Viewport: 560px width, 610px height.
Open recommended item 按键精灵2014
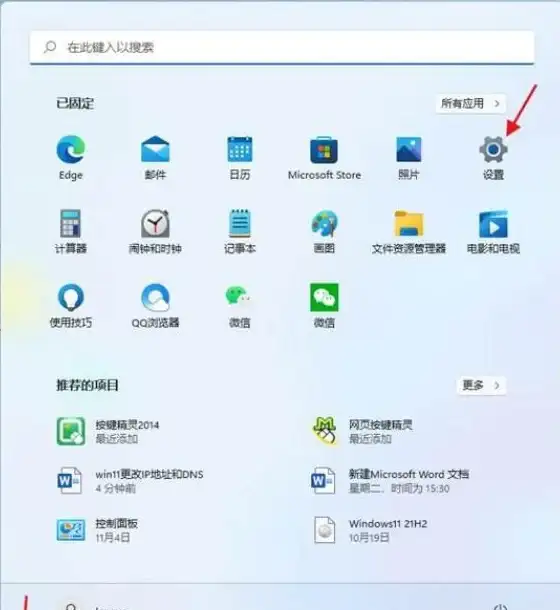(108, 431)
